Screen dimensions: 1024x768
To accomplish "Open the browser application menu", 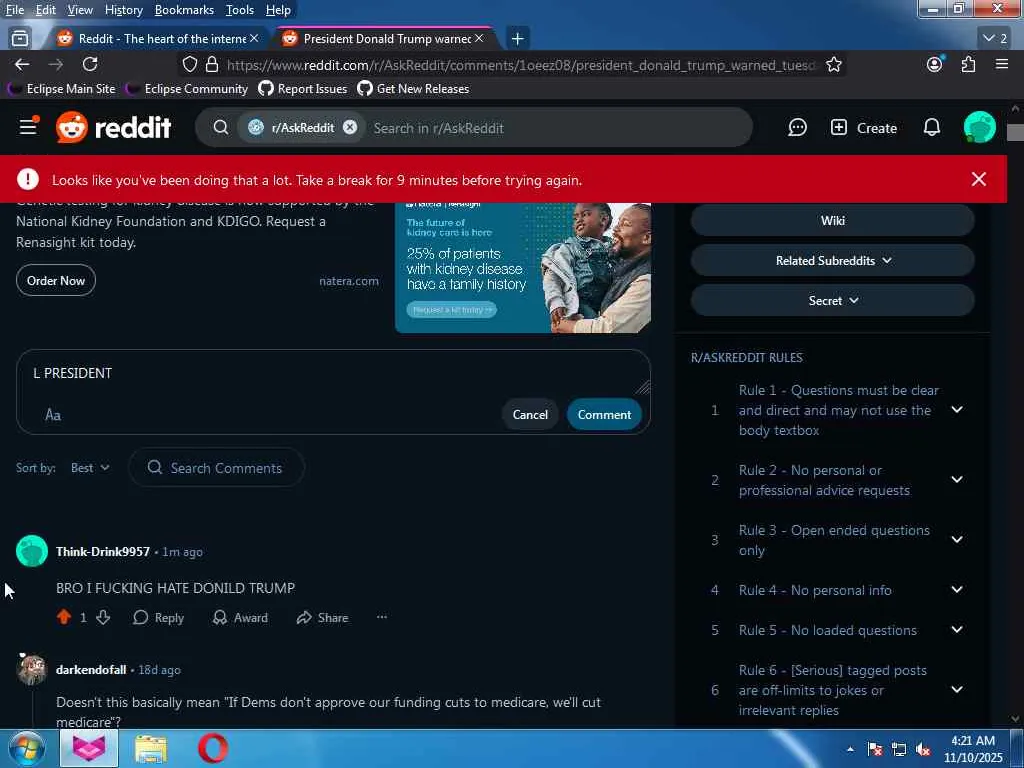I will 1001,64.
